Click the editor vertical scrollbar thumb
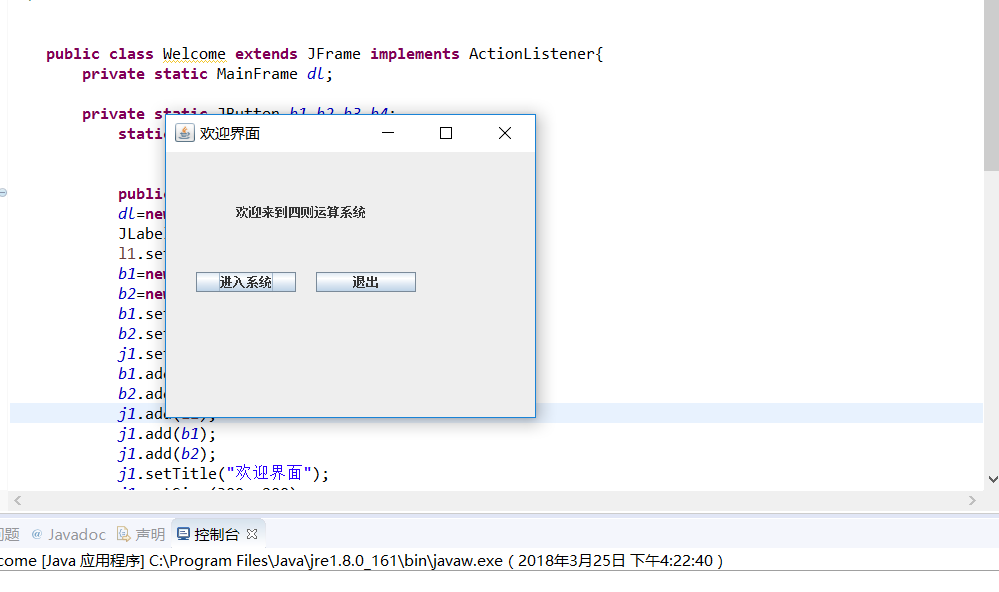999x592 pixels. [991, 86]
